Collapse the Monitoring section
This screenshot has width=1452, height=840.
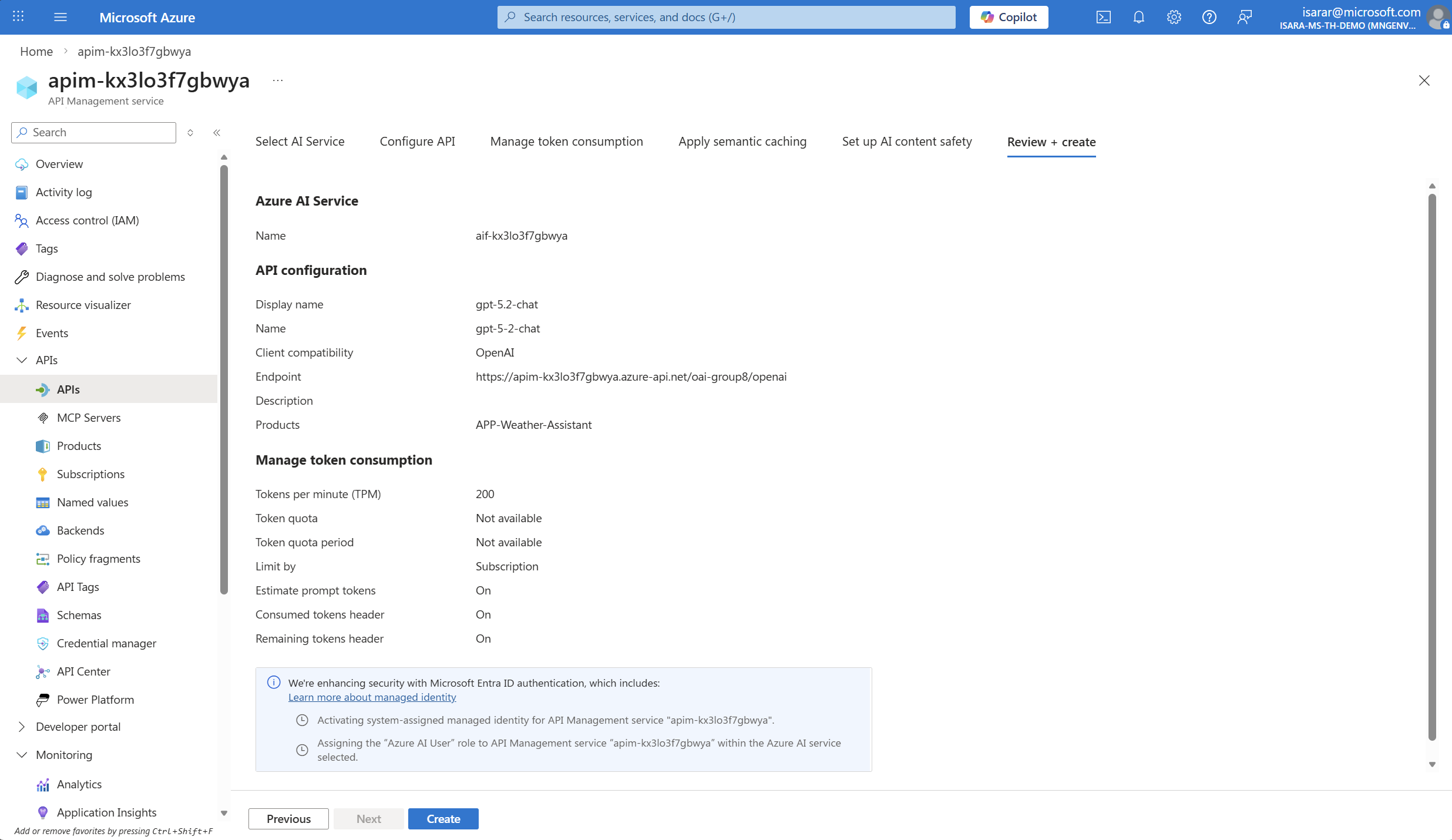pos(22,755)
